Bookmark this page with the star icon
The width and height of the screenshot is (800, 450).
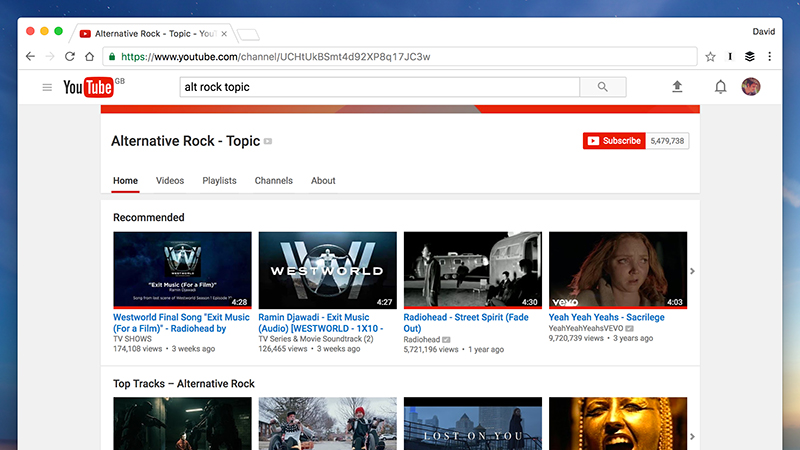710,57
